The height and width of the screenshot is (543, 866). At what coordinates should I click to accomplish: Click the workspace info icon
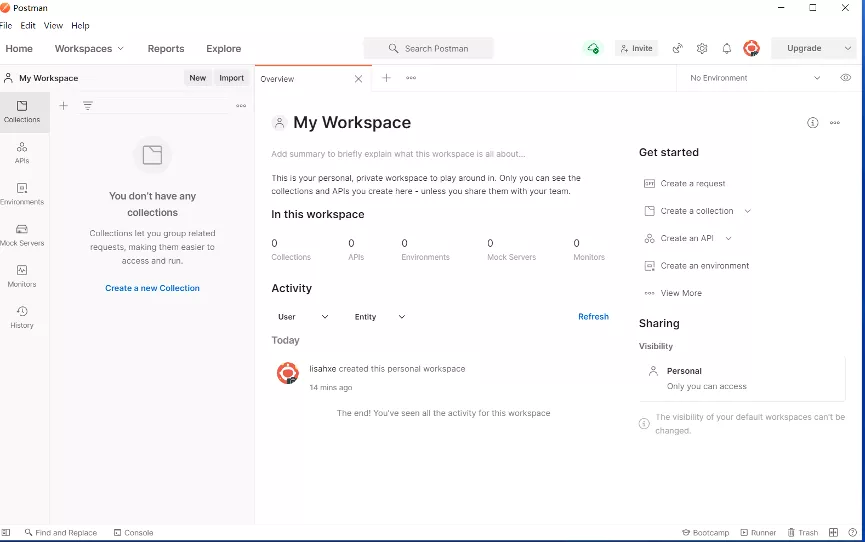[x=812, y=123]
